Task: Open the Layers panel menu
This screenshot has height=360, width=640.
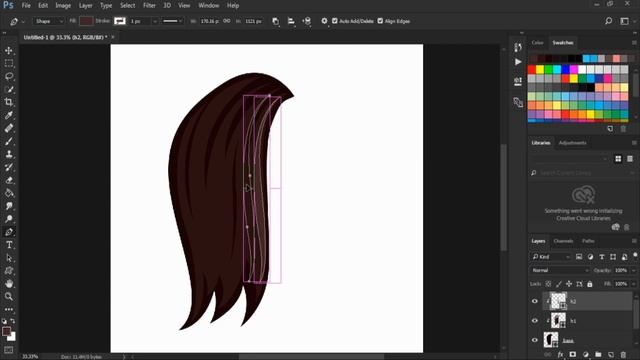Action: tap(634, 241)
